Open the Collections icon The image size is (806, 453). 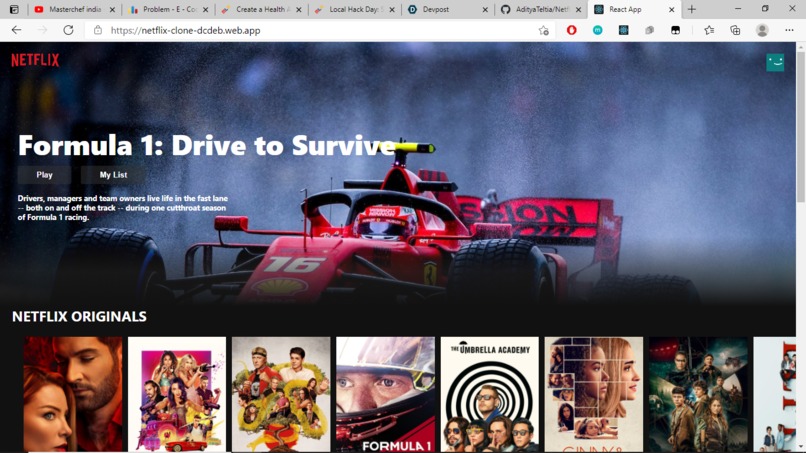[x=735, y=30]
